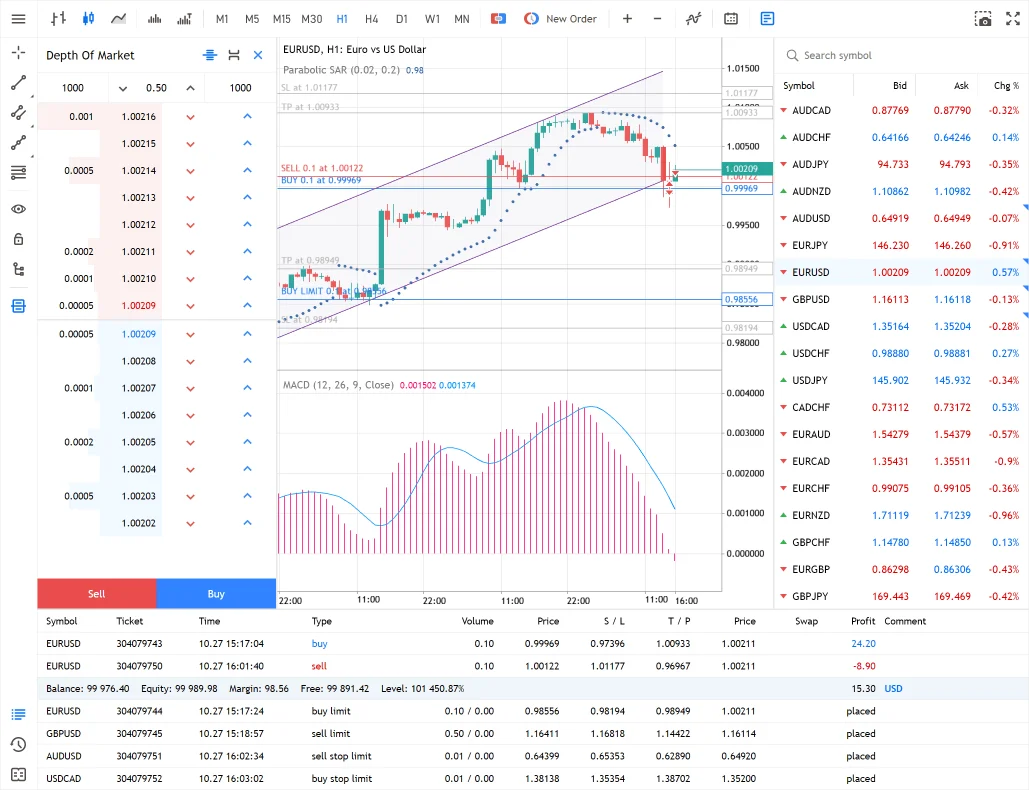Switch chart to line display mode

click(x=116, y=18)
